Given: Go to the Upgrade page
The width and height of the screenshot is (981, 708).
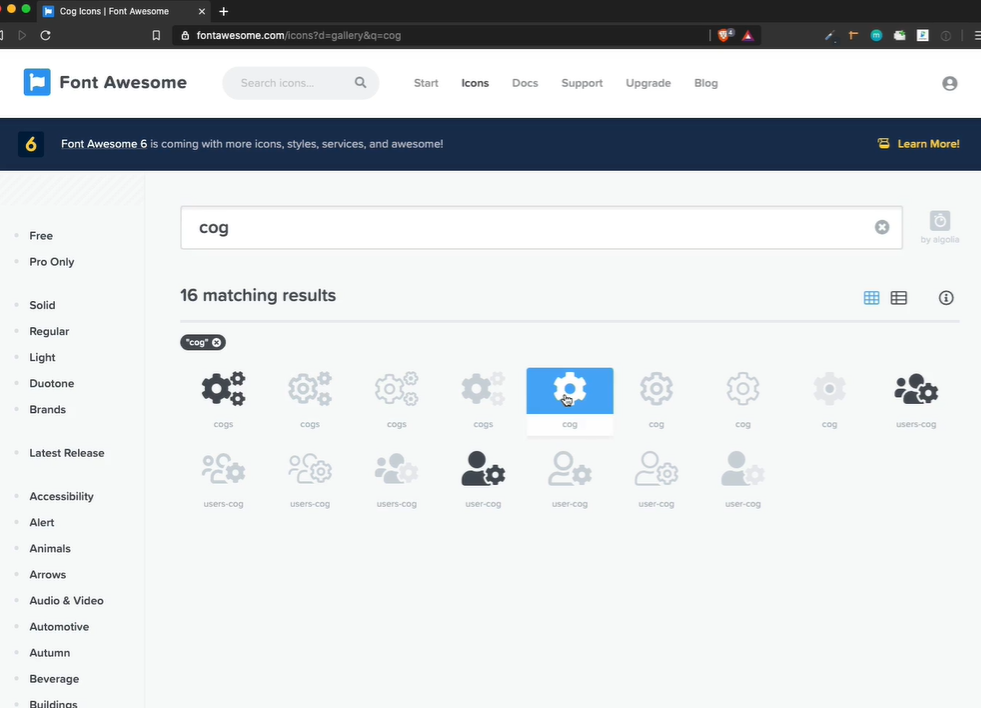Looking at the screenshot, I should [648, 83].
